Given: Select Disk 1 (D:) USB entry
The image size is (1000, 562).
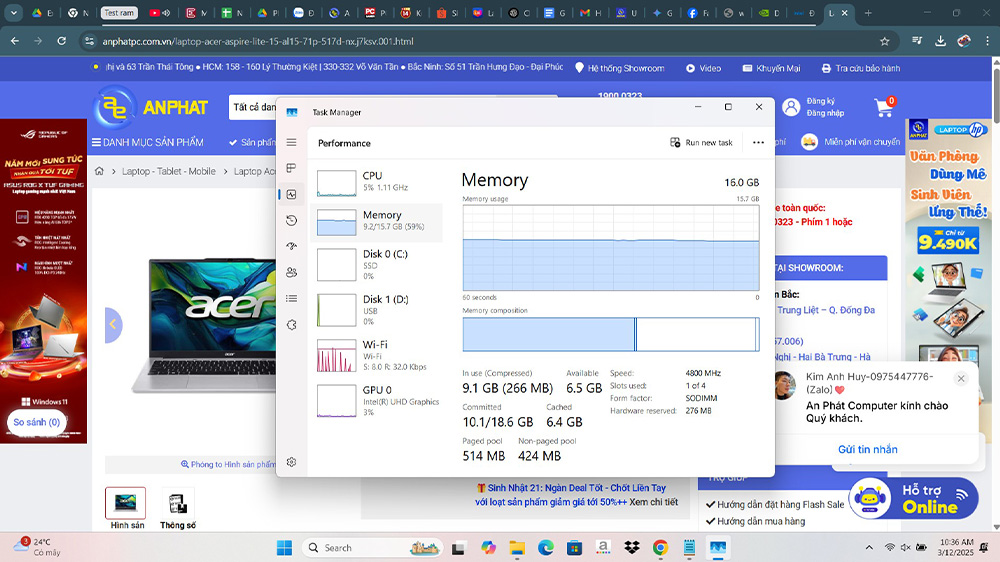Looking at the screenshot, I should coord(376,310).
